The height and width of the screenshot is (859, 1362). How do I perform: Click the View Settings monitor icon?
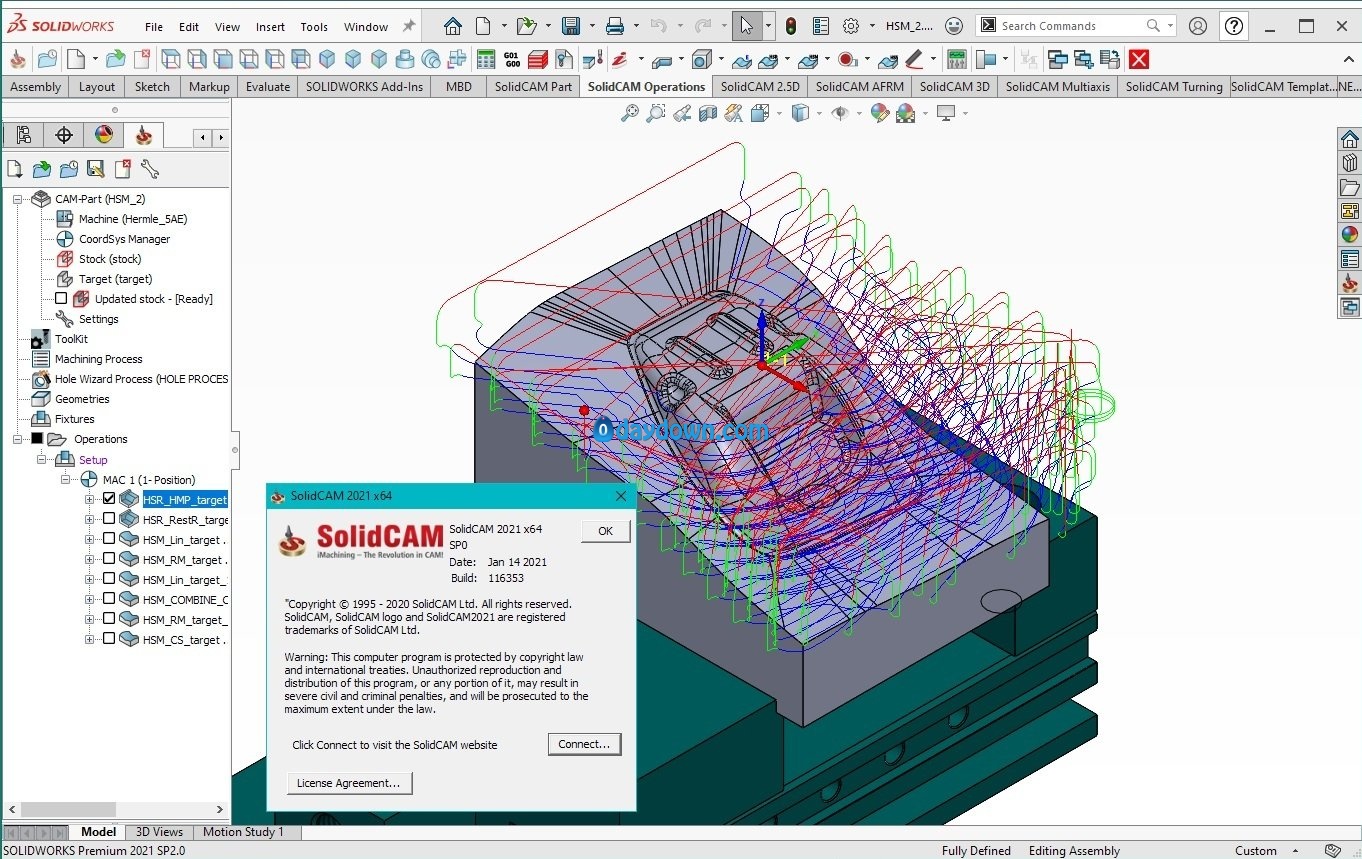click(x=946, y=114)
